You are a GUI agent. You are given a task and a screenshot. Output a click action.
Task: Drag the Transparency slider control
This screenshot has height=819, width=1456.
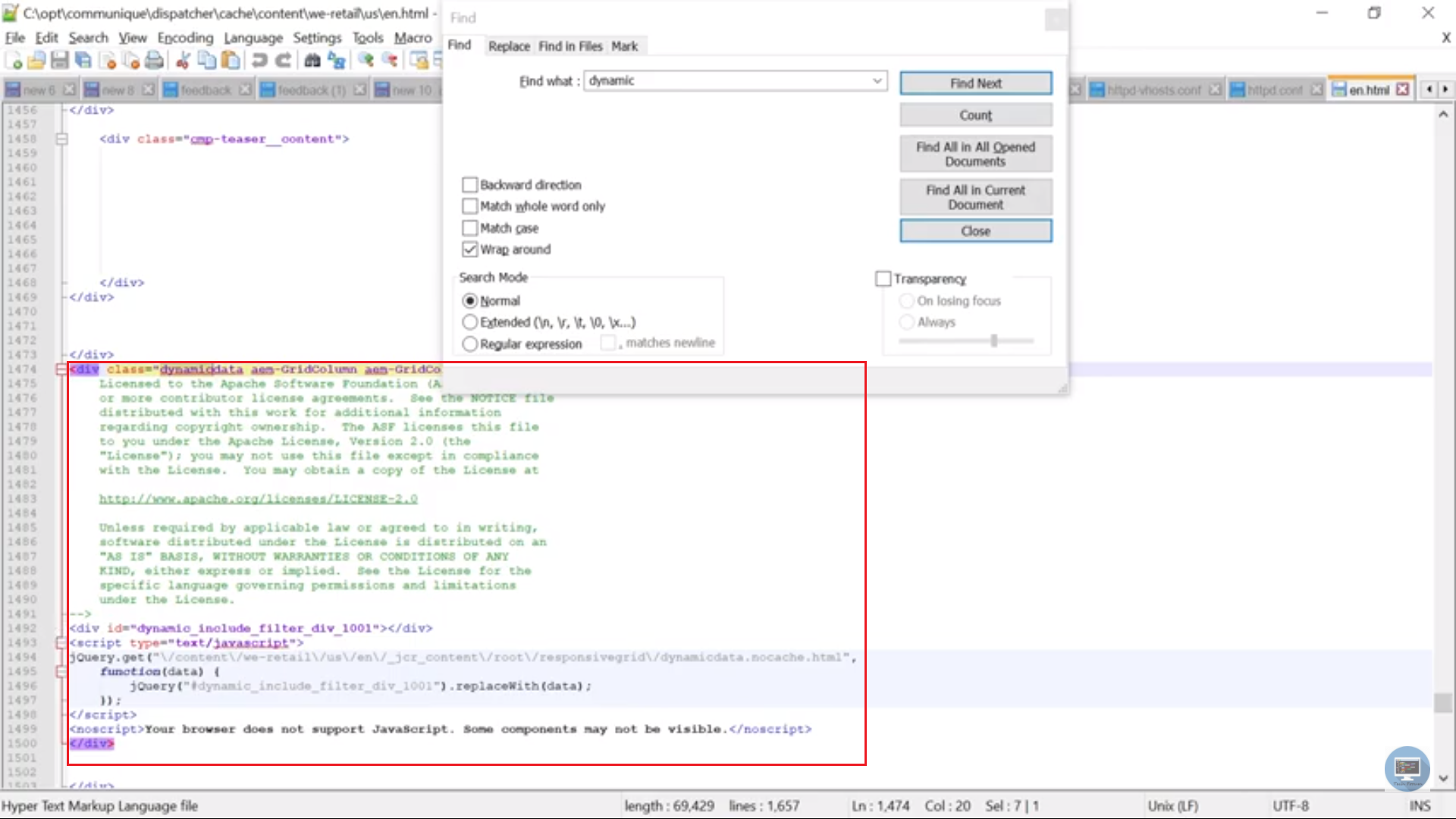click(993, 341)
